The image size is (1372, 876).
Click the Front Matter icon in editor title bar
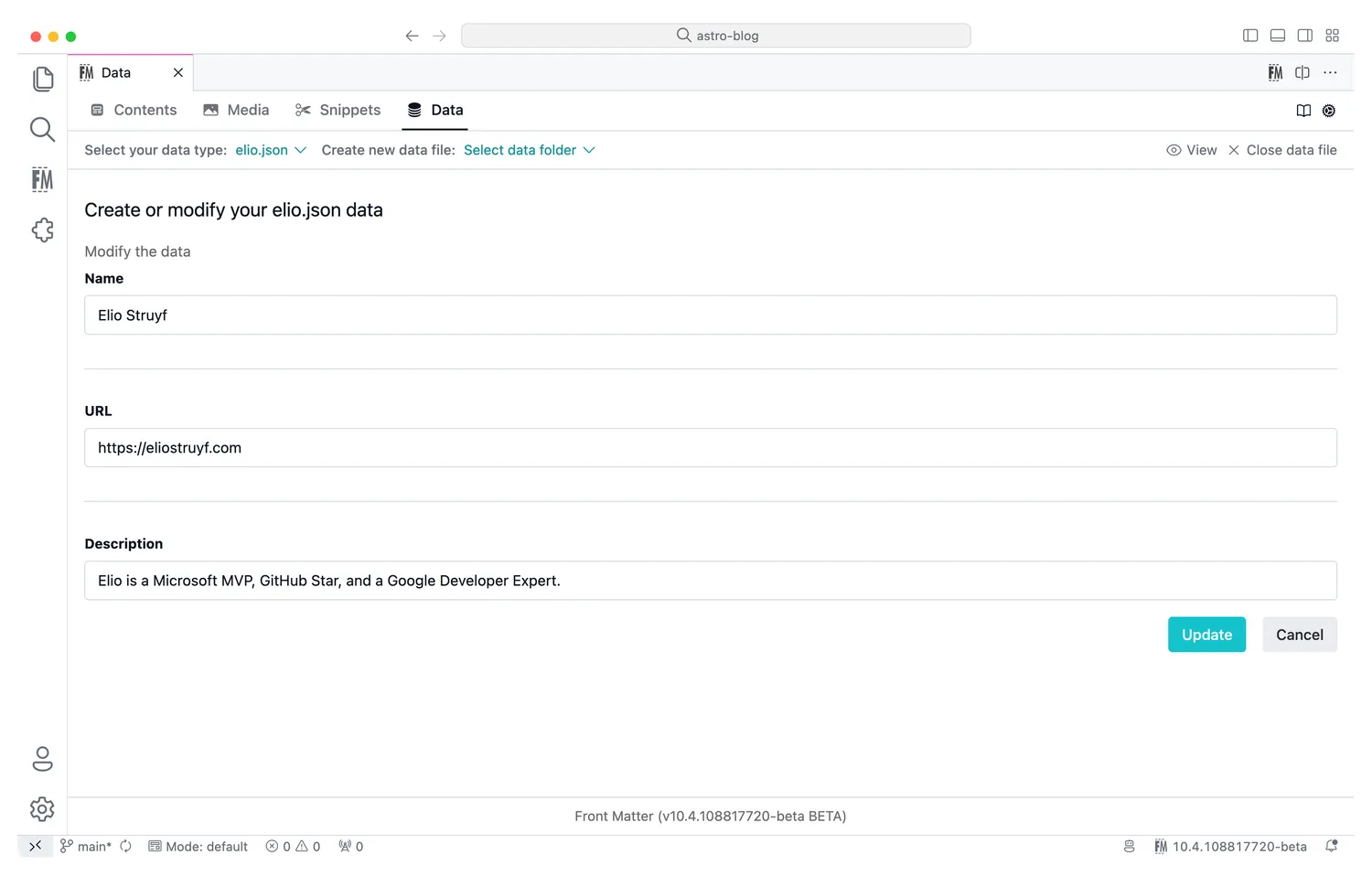tap(1275, 72)
